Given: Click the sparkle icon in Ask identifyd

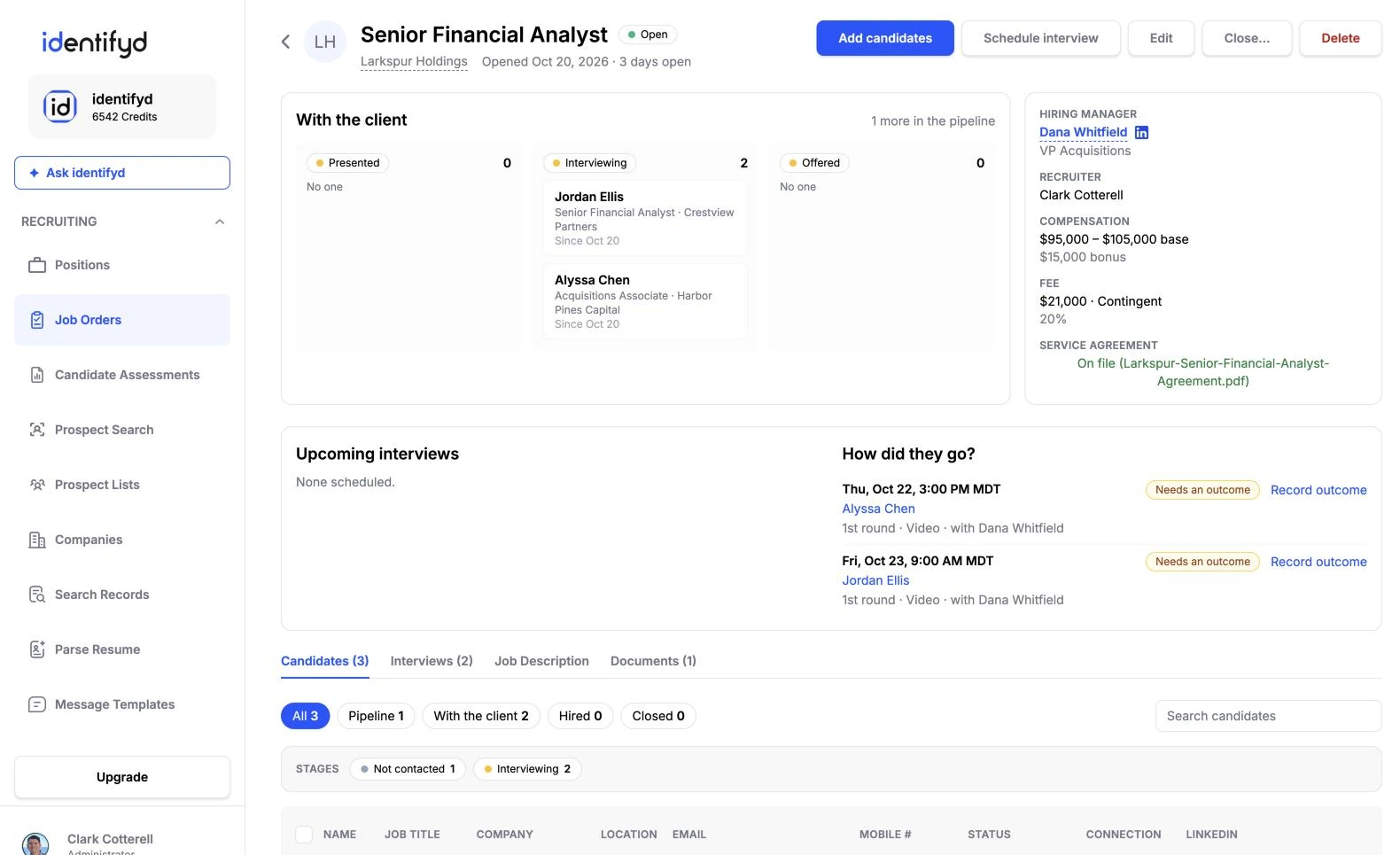Looking at the screenshot, I should 34,173.
